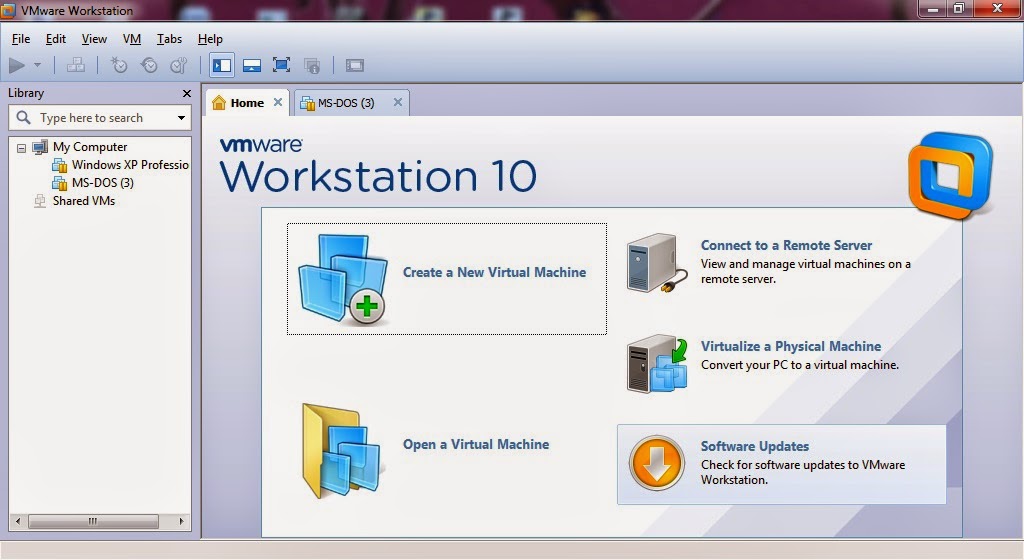Click the magnifier icon in Library search

point(24,117)
